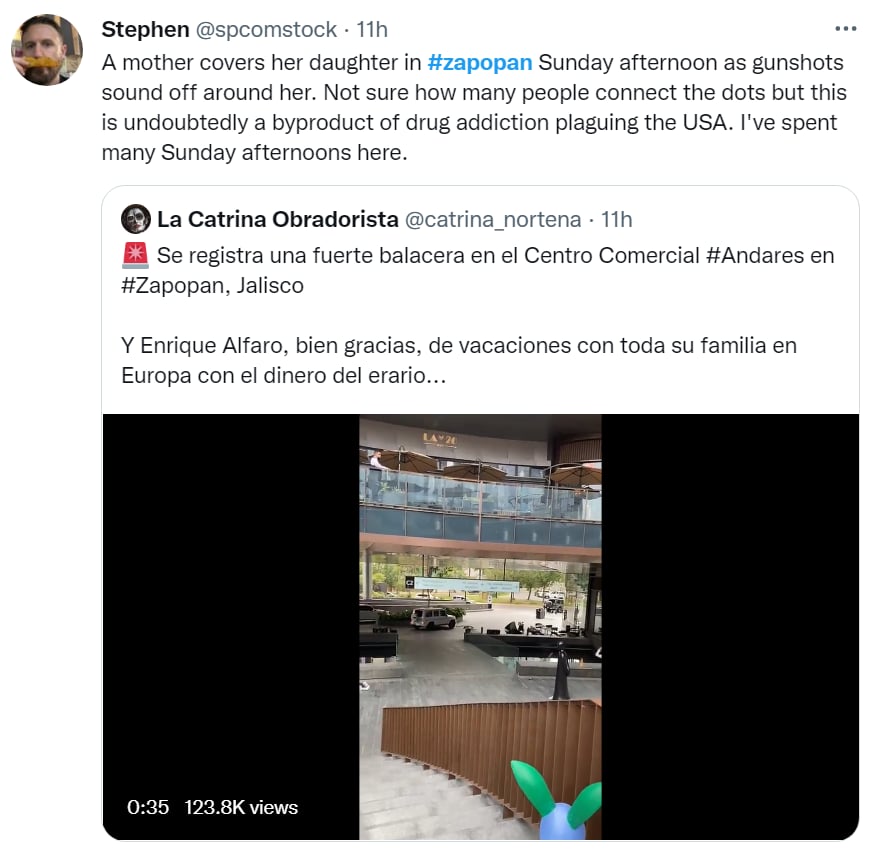The width and height of the screenshot is (885, 850).
Task: Click the LA 20 sign in video
Action: (x=440, y=438)
